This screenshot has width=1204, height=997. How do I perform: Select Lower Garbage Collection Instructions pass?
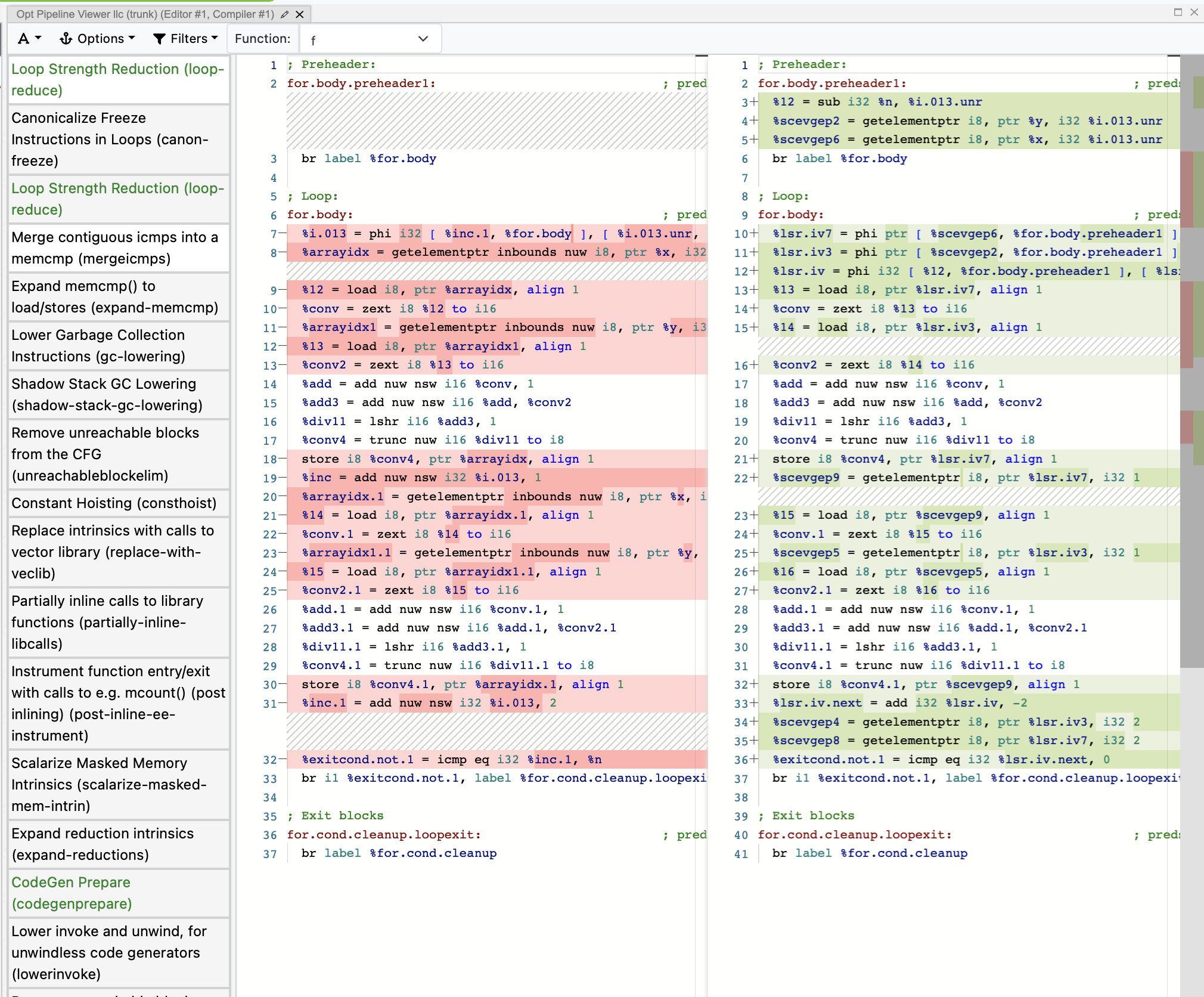point(119,346)
